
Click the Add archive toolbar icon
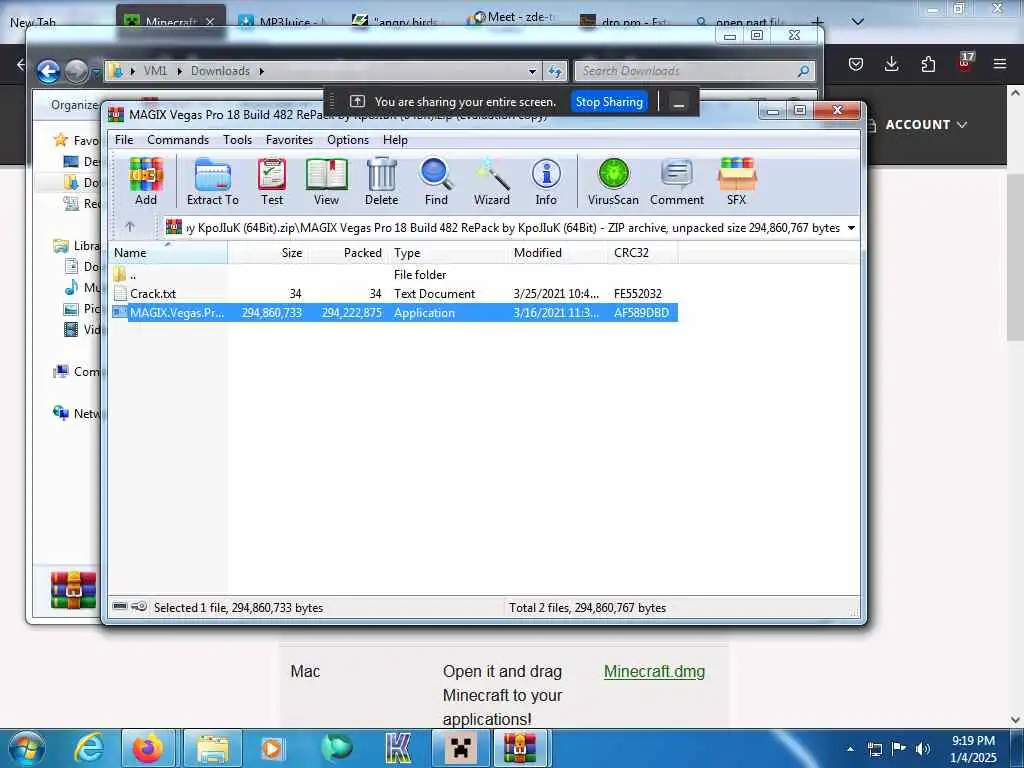146,182
